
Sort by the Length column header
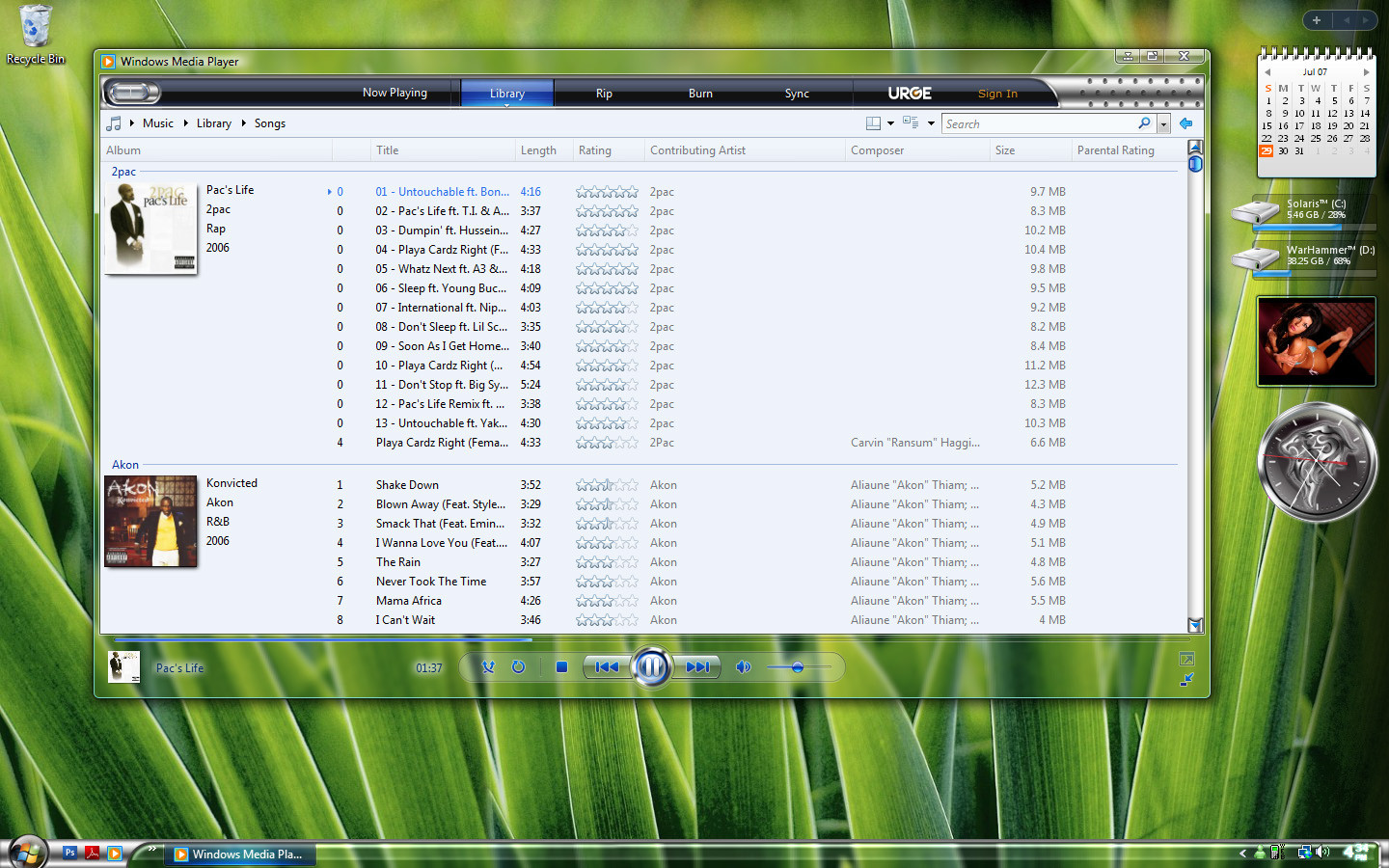click(544, 150)
